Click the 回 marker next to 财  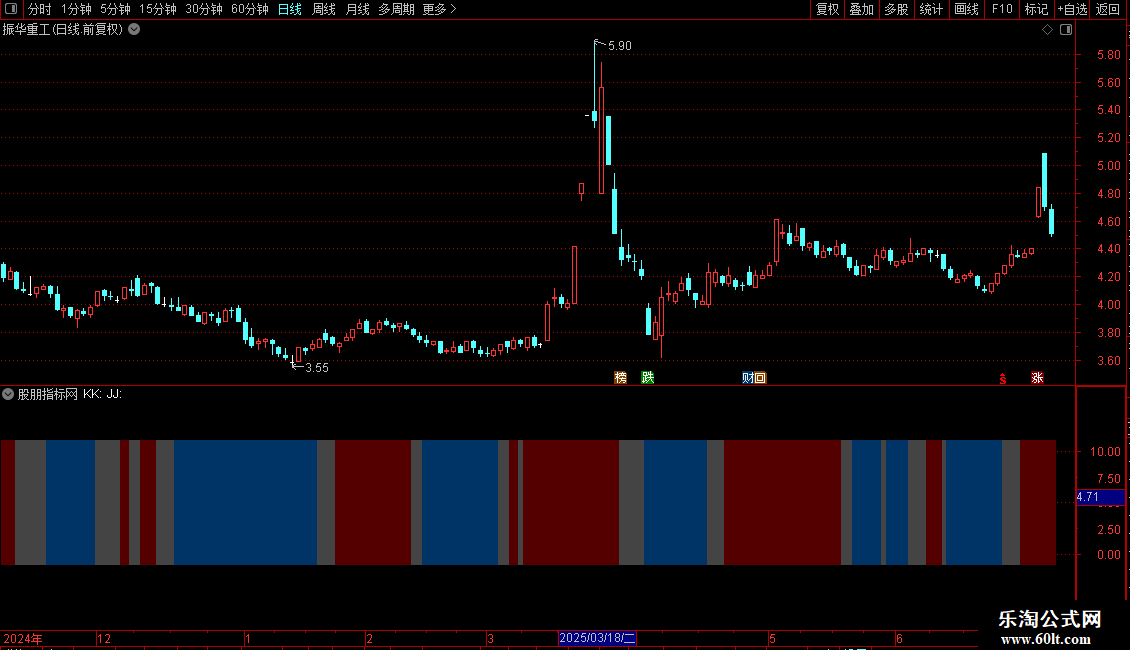tap(760, 378)
